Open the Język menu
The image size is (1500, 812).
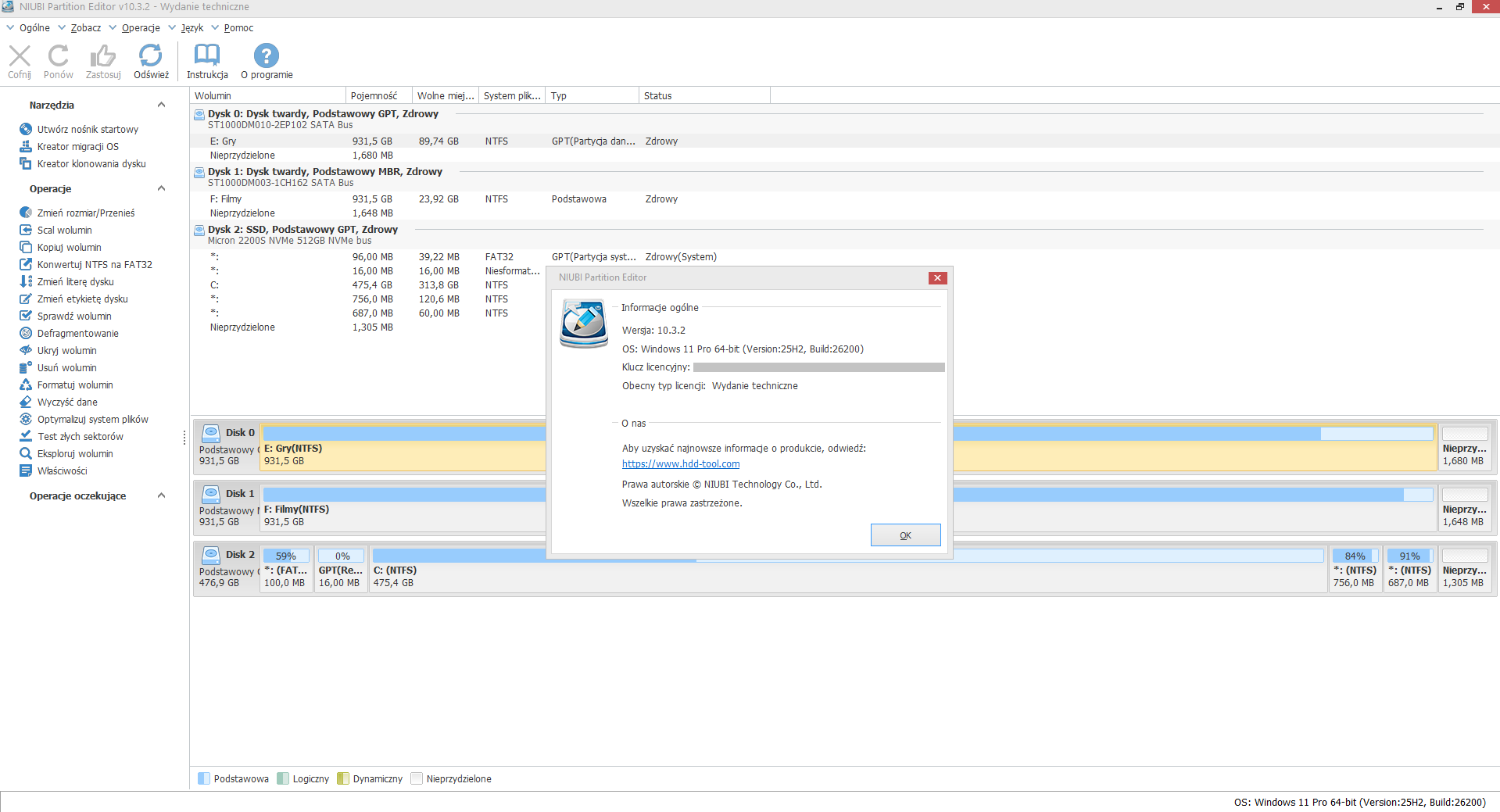(192, 28)
